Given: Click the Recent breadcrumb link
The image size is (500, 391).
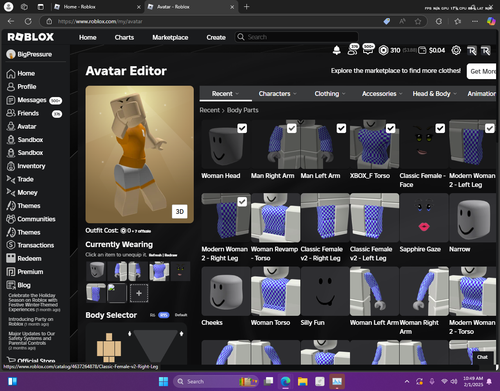Looking at the screenshot, I should [210, 110].
